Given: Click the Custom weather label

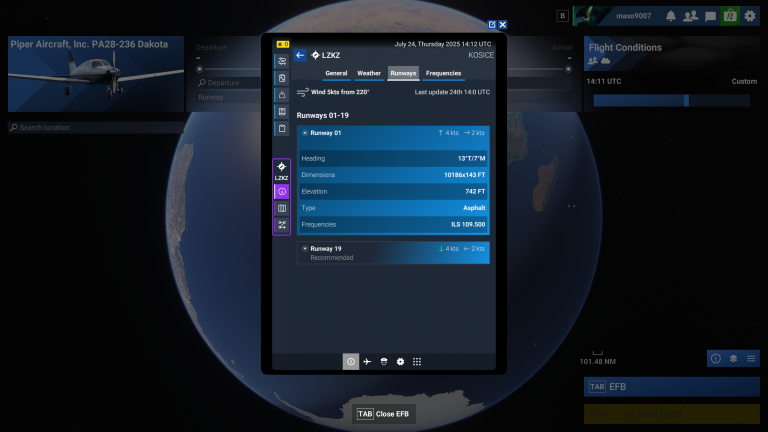Looking at the screenshot, I should click(744, 81).
